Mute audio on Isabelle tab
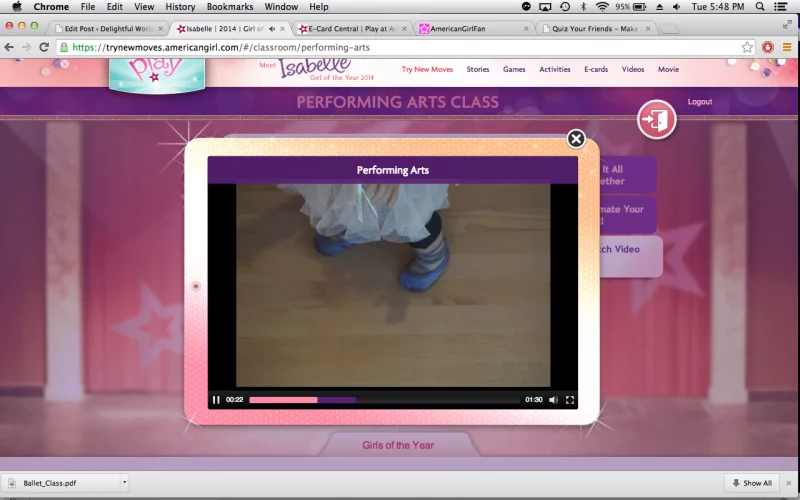 coord(272,29)
